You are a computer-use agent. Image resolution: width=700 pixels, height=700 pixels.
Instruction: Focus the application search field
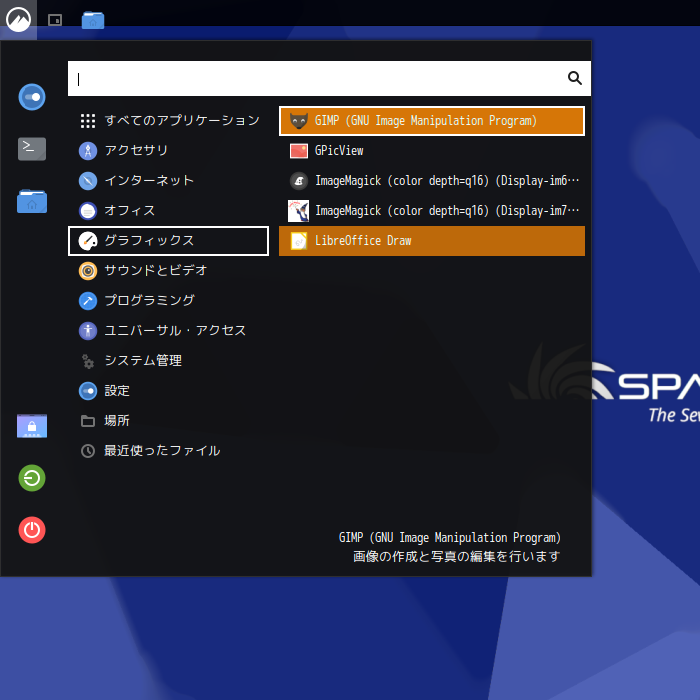click(x=329, y=79)
